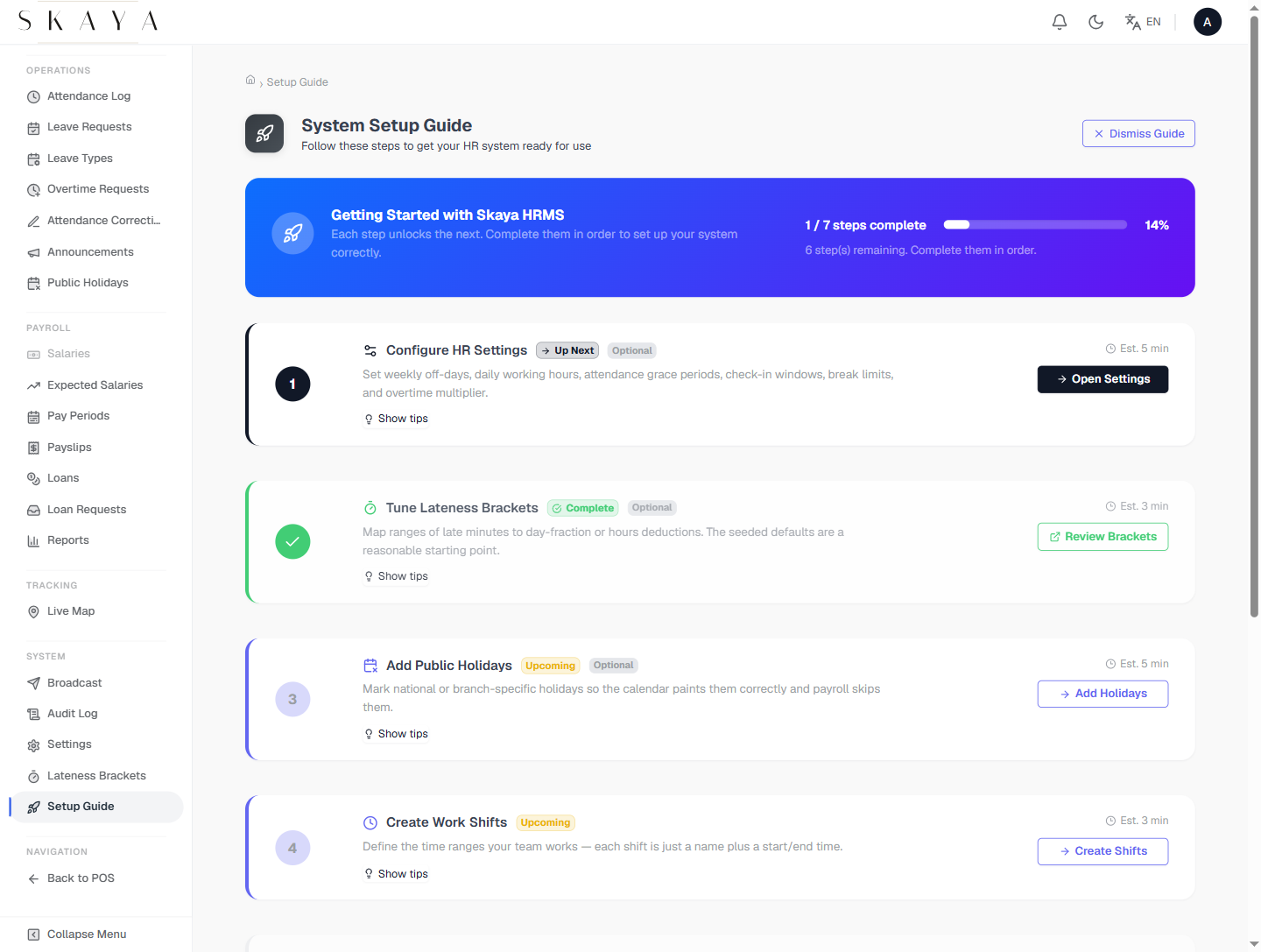Click the Complete status badge
Viewport: 1261px width, 952px height.
tap(583, 508)
